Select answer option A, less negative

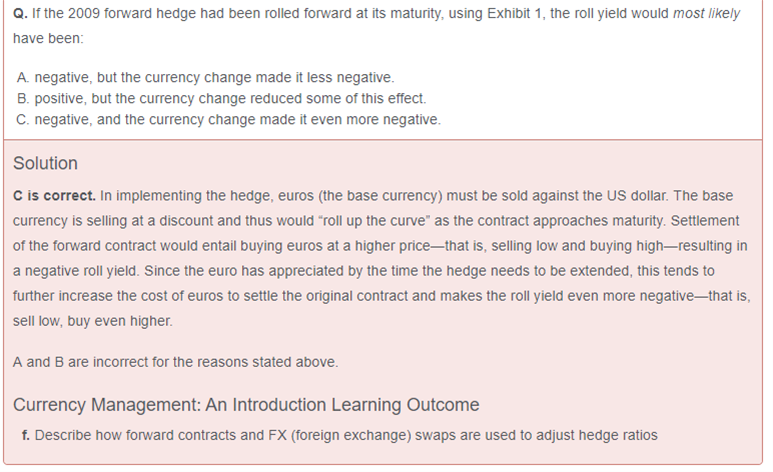[x=205, y=78]
